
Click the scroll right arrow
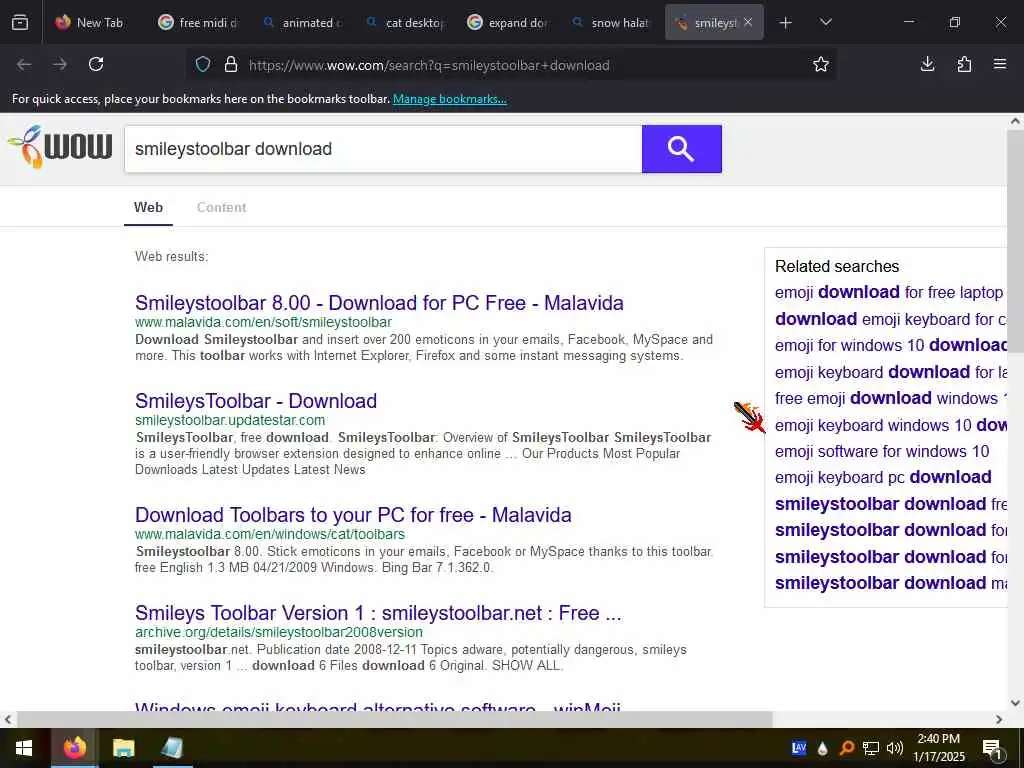pyautogui.click(x=999, y=719)
